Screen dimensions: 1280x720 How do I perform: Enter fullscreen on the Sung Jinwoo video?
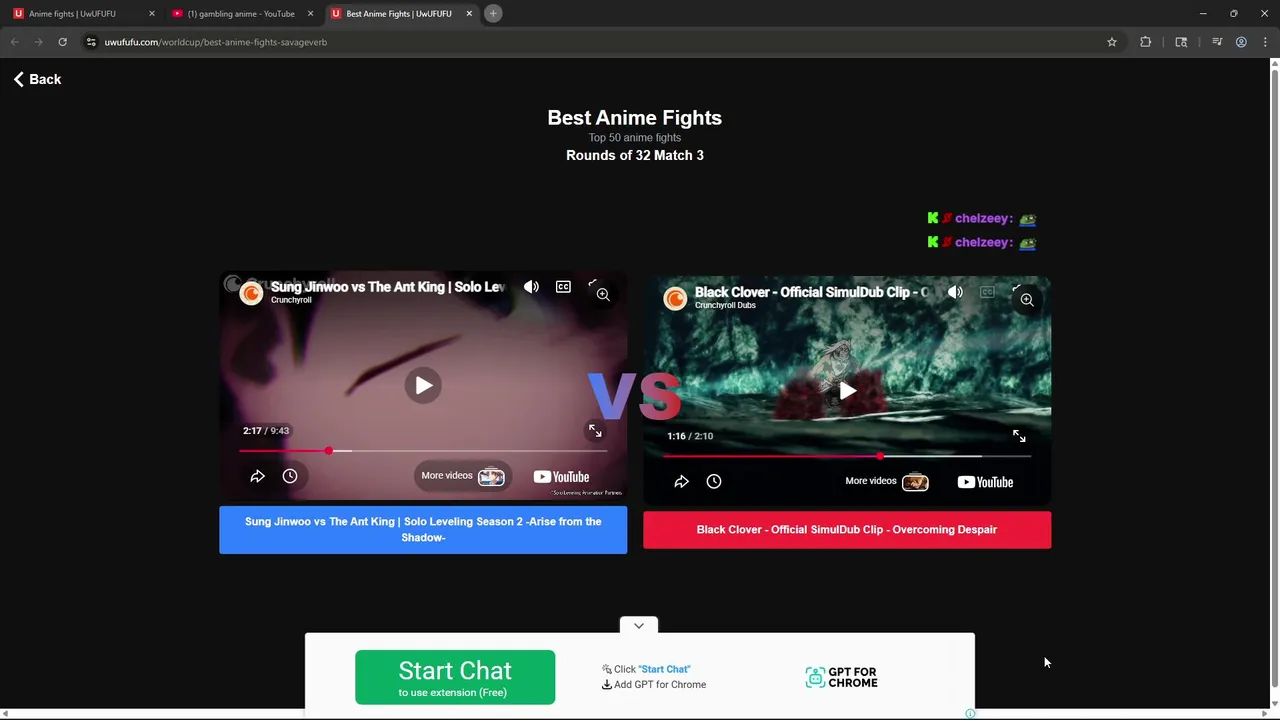[x=595, y=431]
